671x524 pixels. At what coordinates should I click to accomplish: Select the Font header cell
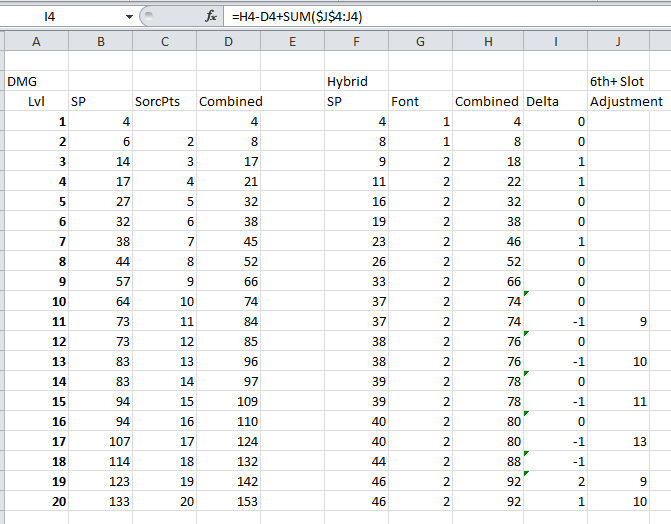[x=420, y=101]
